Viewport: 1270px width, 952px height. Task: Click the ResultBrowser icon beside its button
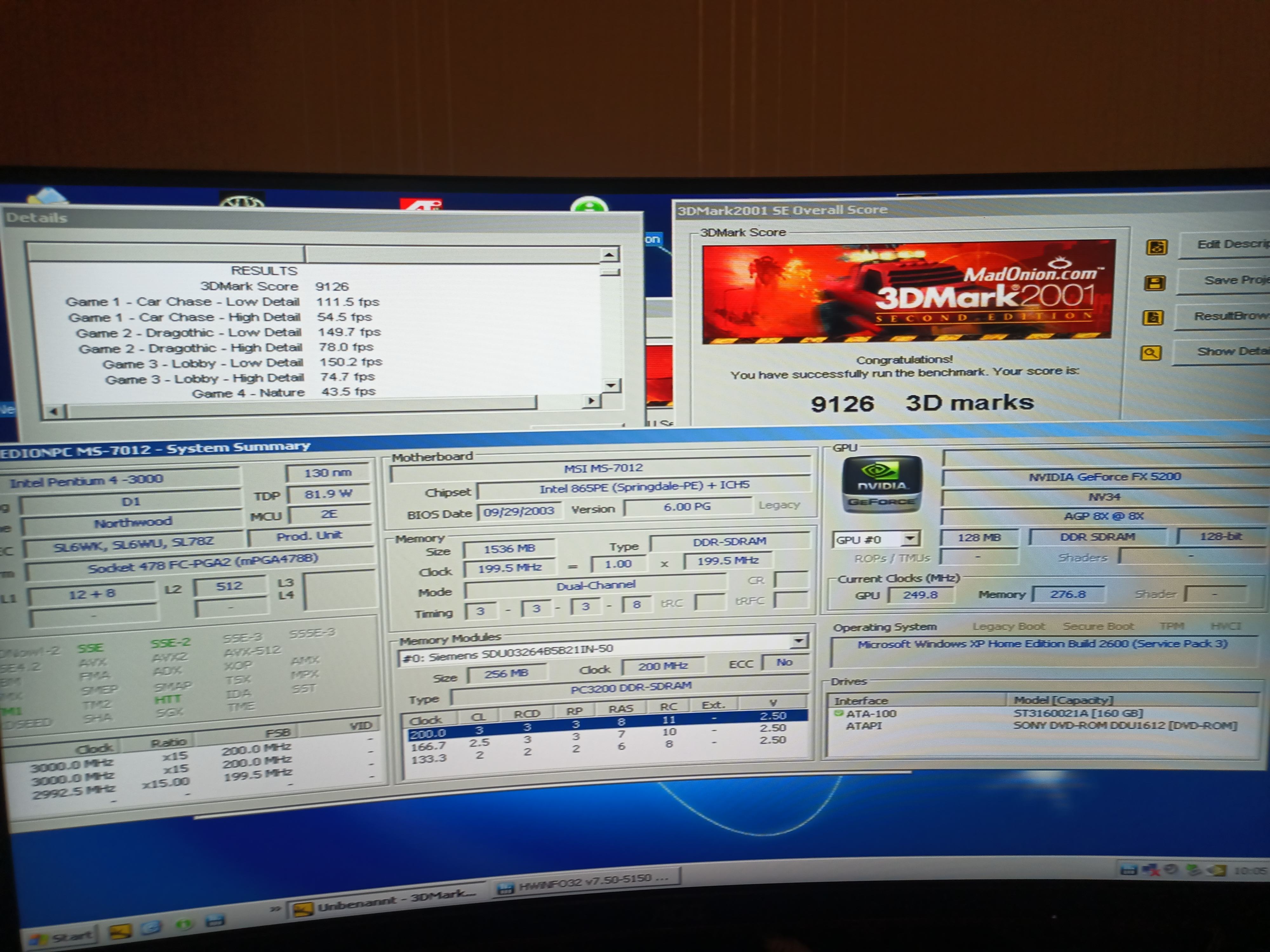pyautogui.click(x=1153, y=317)
